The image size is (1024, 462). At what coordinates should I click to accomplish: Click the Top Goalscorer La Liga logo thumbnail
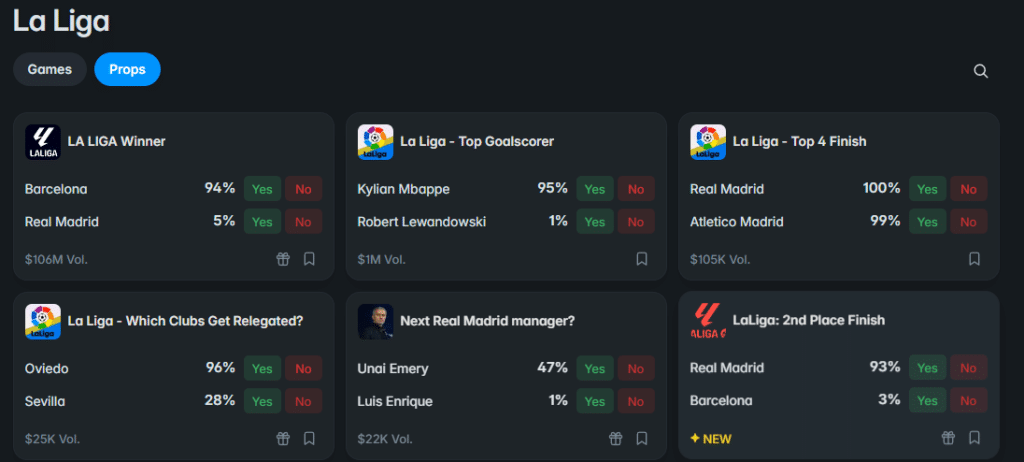pos(375,142)
